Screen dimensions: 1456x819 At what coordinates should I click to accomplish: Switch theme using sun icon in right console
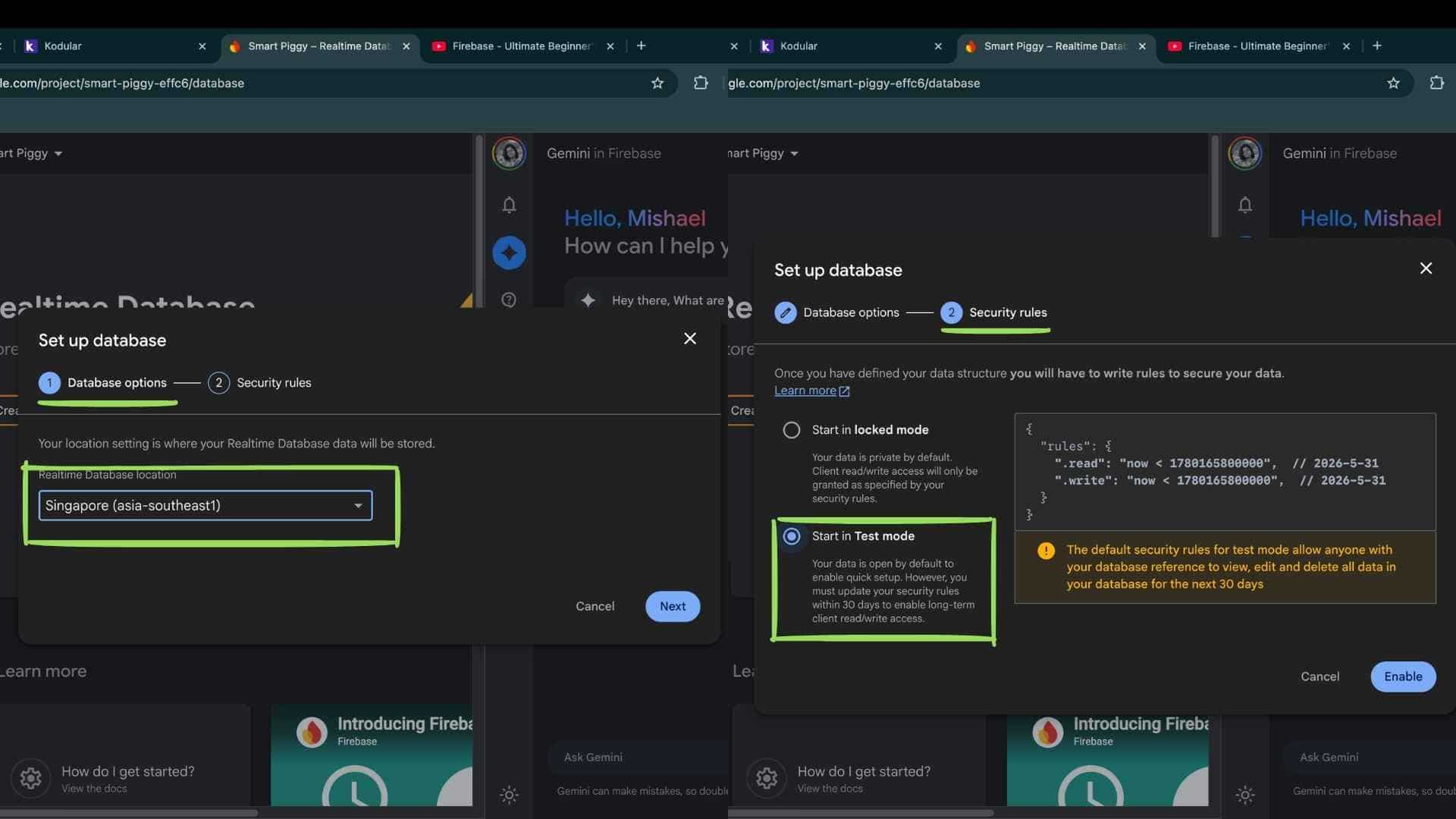pyautogui.click(x=1244, y=795)
